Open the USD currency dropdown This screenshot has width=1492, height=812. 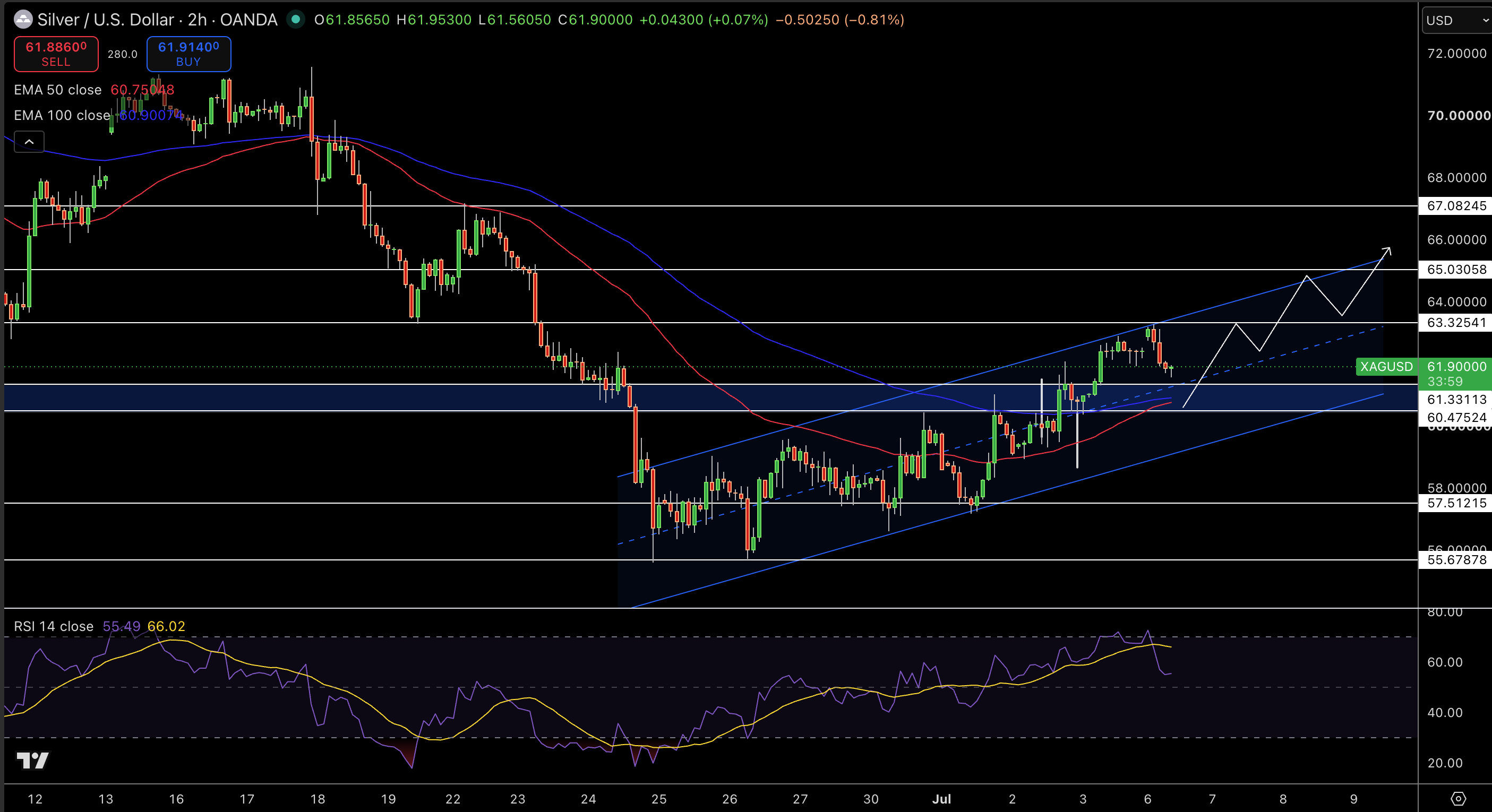click(x=1457, y=20)
